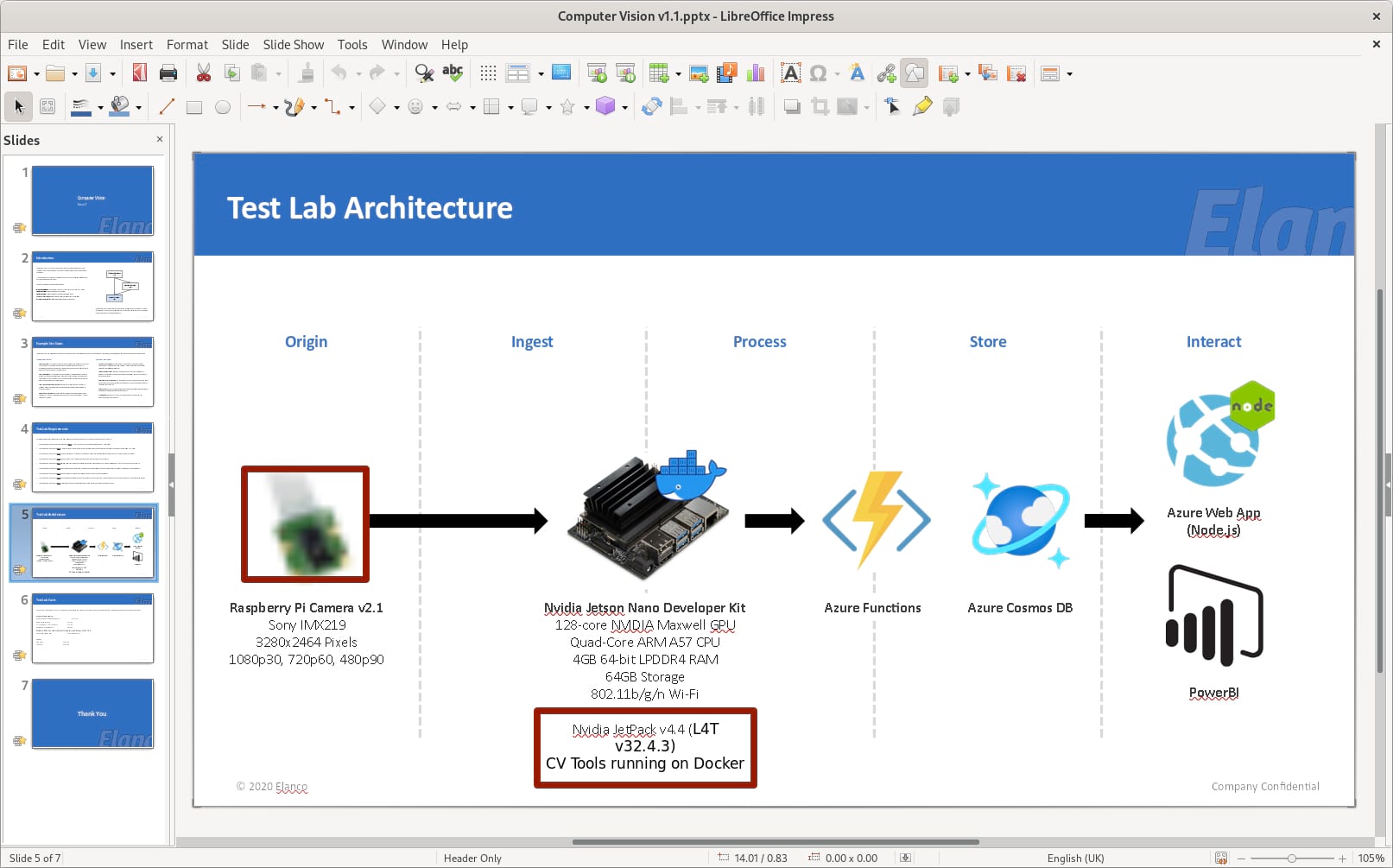Duplicate the current slide
Screen dimensions: 1393x868
pos(988,73)
